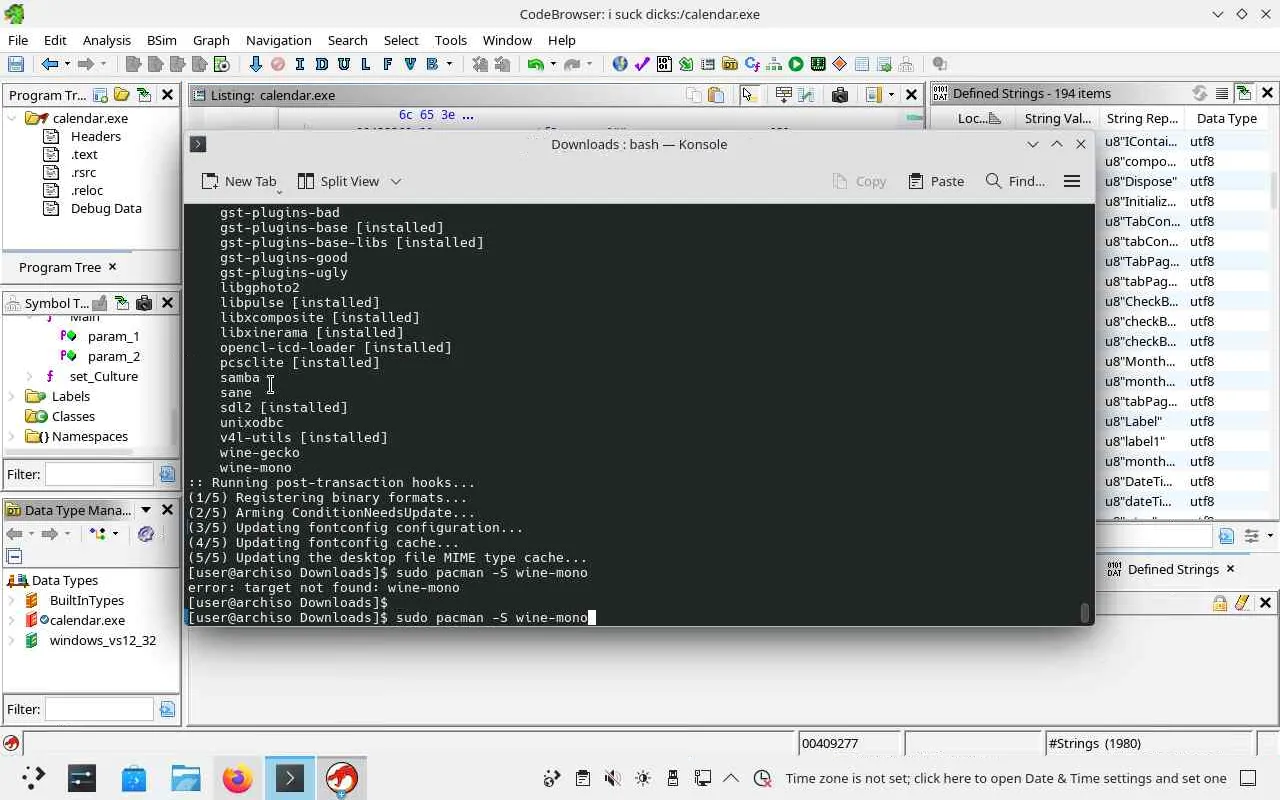Image resolution: width=1280 pixels, height=800 pixels.
Task: Open a program tree with the folder icon
Action: pos(121,95)
